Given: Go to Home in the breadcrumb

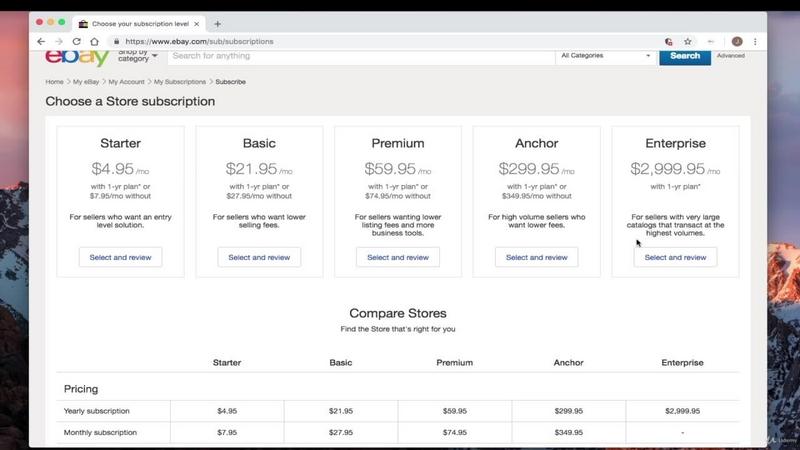Looking at the screenshot, I should (54, 82).
